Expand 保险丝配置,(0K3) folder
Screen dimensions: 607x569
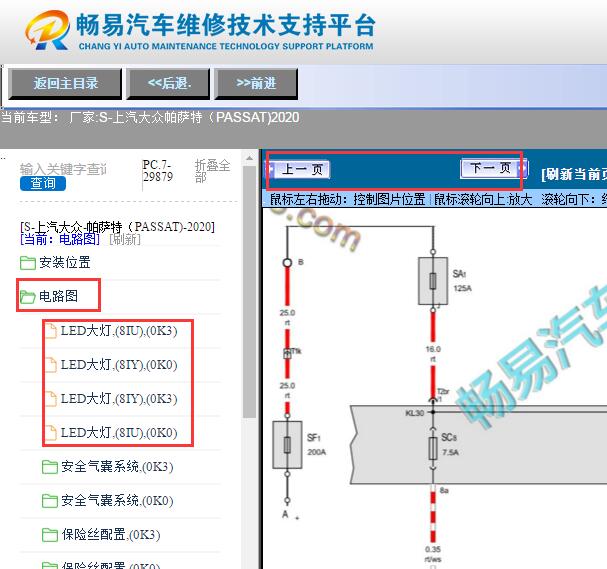point(111,535)
